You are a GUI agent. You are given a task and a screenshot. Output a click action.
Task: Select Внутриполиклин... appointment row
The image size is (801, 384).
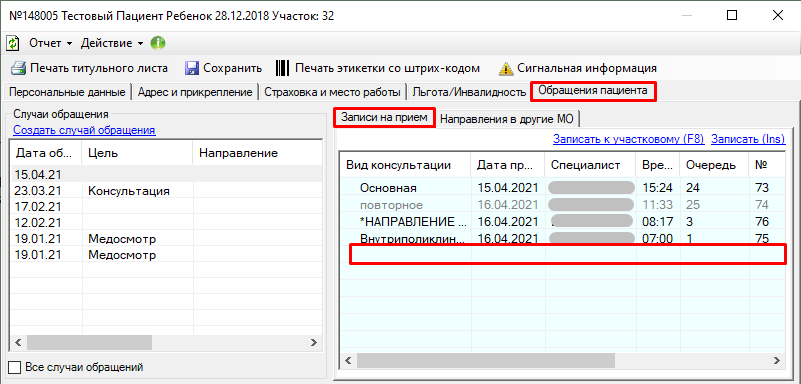point(563,238)
